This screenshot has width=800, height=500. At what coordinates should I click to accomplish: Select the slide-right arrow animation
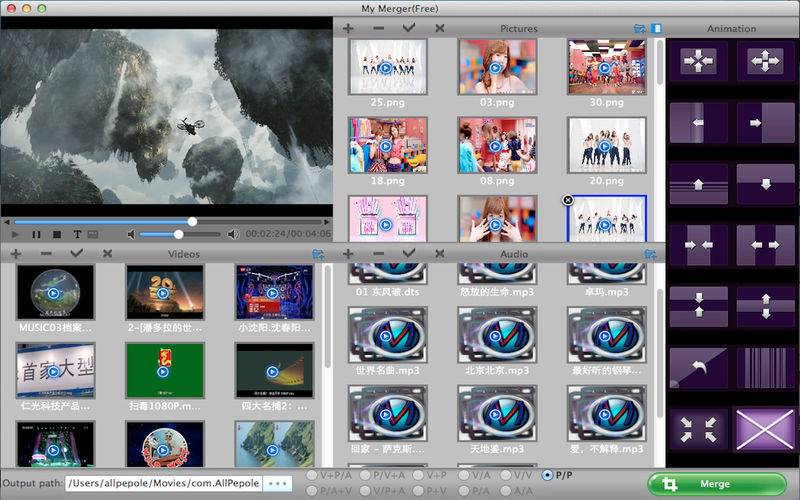pos(765,122)
